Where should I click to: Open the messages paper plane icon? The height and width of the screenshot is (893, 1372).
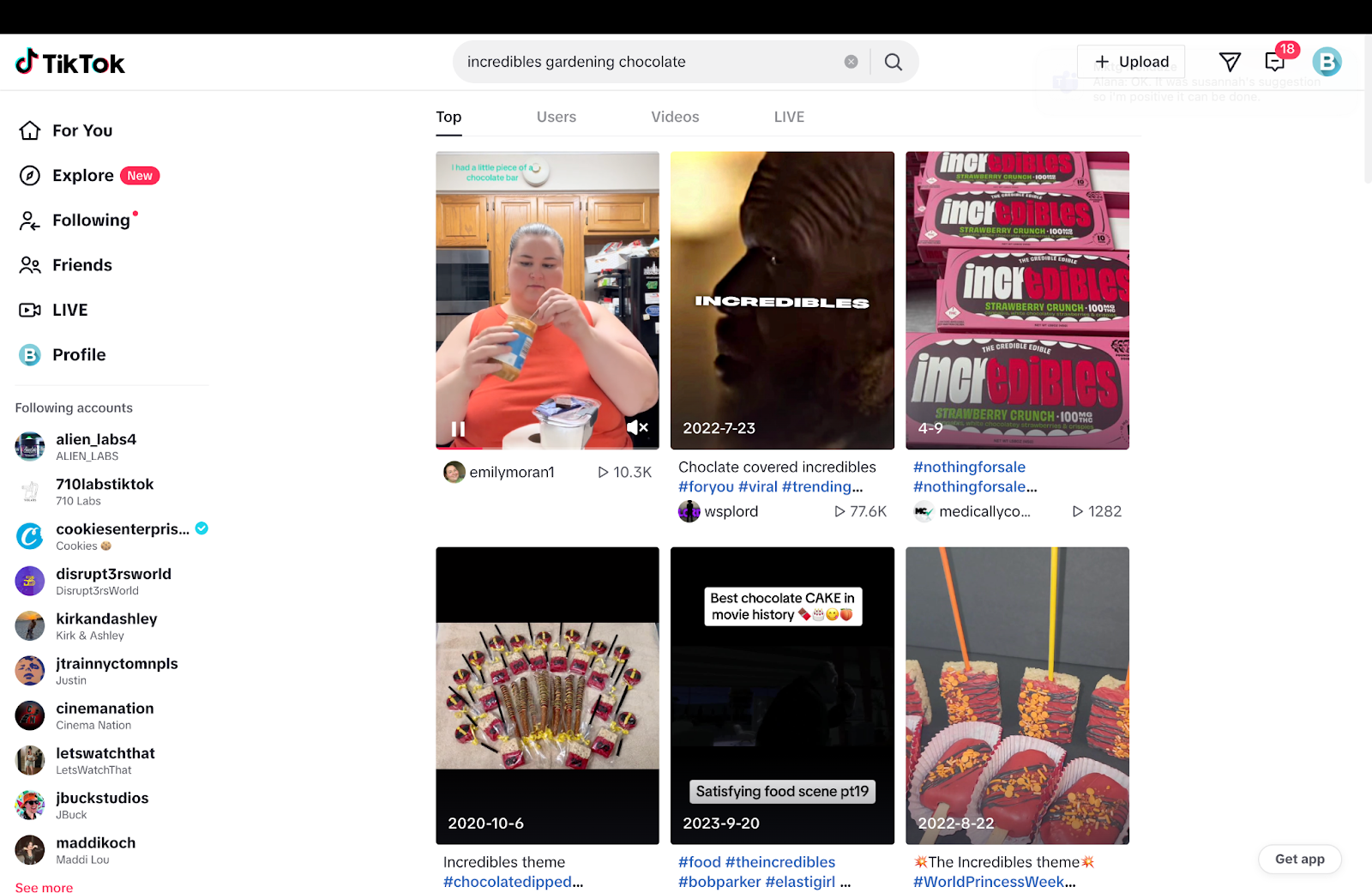coord(1230,62)
